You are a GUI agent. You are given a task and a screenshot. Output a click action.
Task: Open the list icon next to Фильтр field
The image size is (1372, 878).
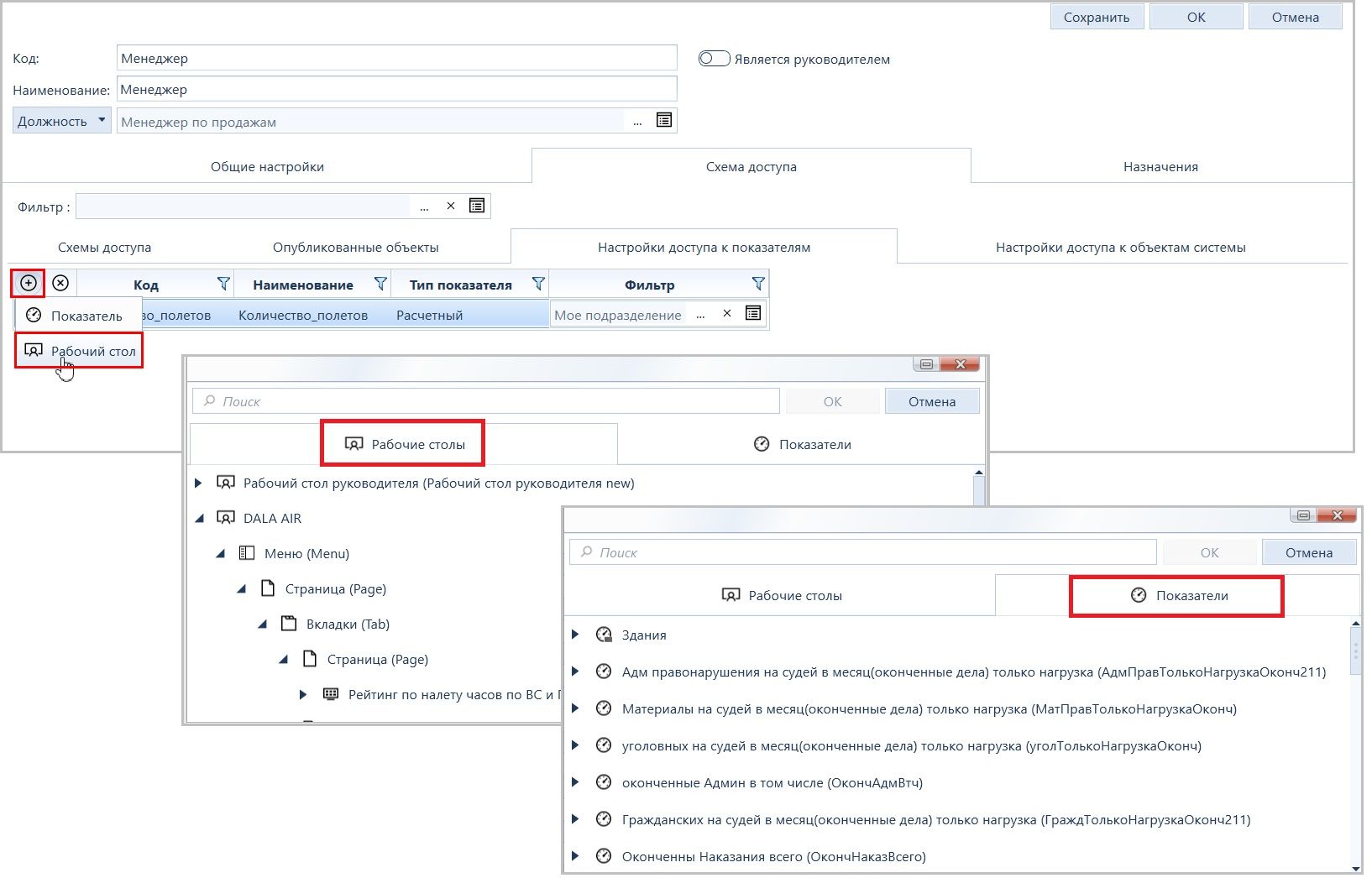[x=477, y=206]
